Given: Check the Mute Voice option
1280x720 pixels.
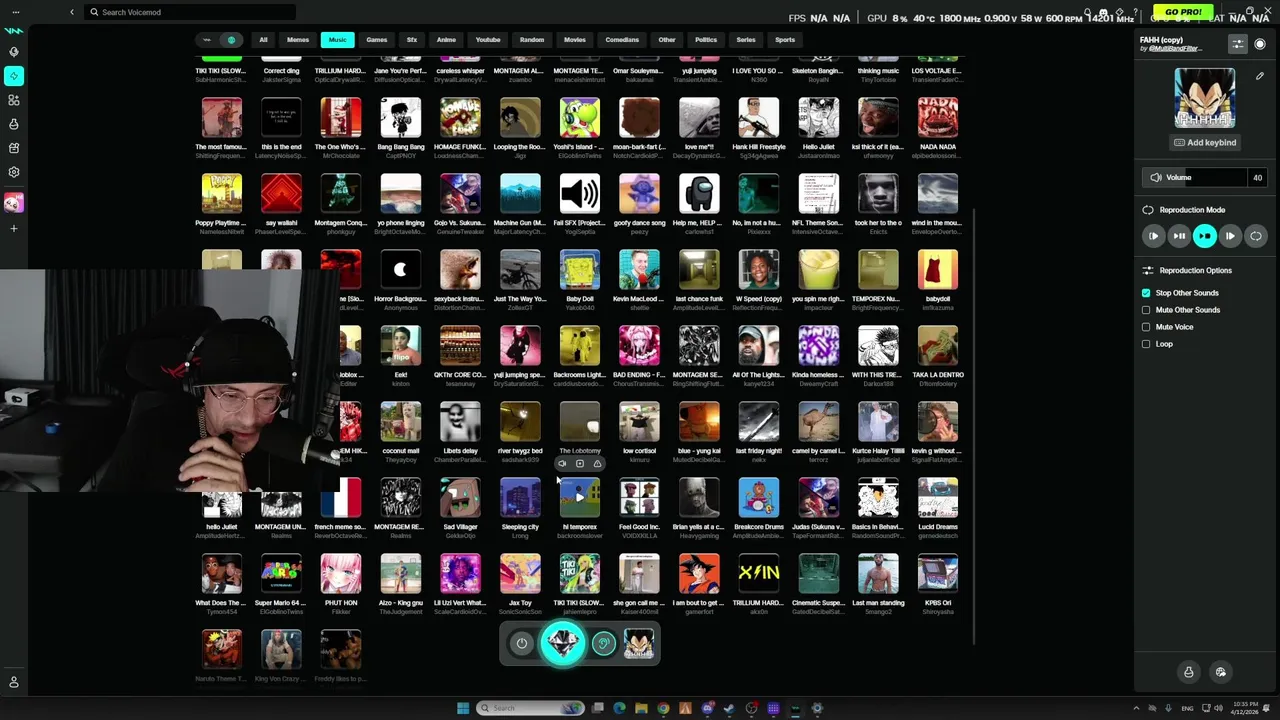Looking at the screenshot, I should click(1146, 327).
